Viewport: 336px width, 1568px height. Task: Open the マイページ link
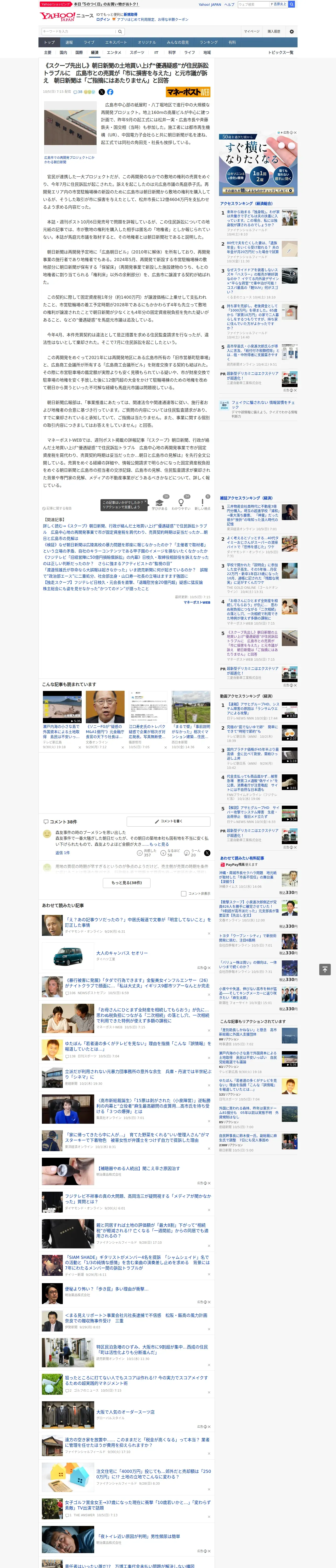pos(252,31)
